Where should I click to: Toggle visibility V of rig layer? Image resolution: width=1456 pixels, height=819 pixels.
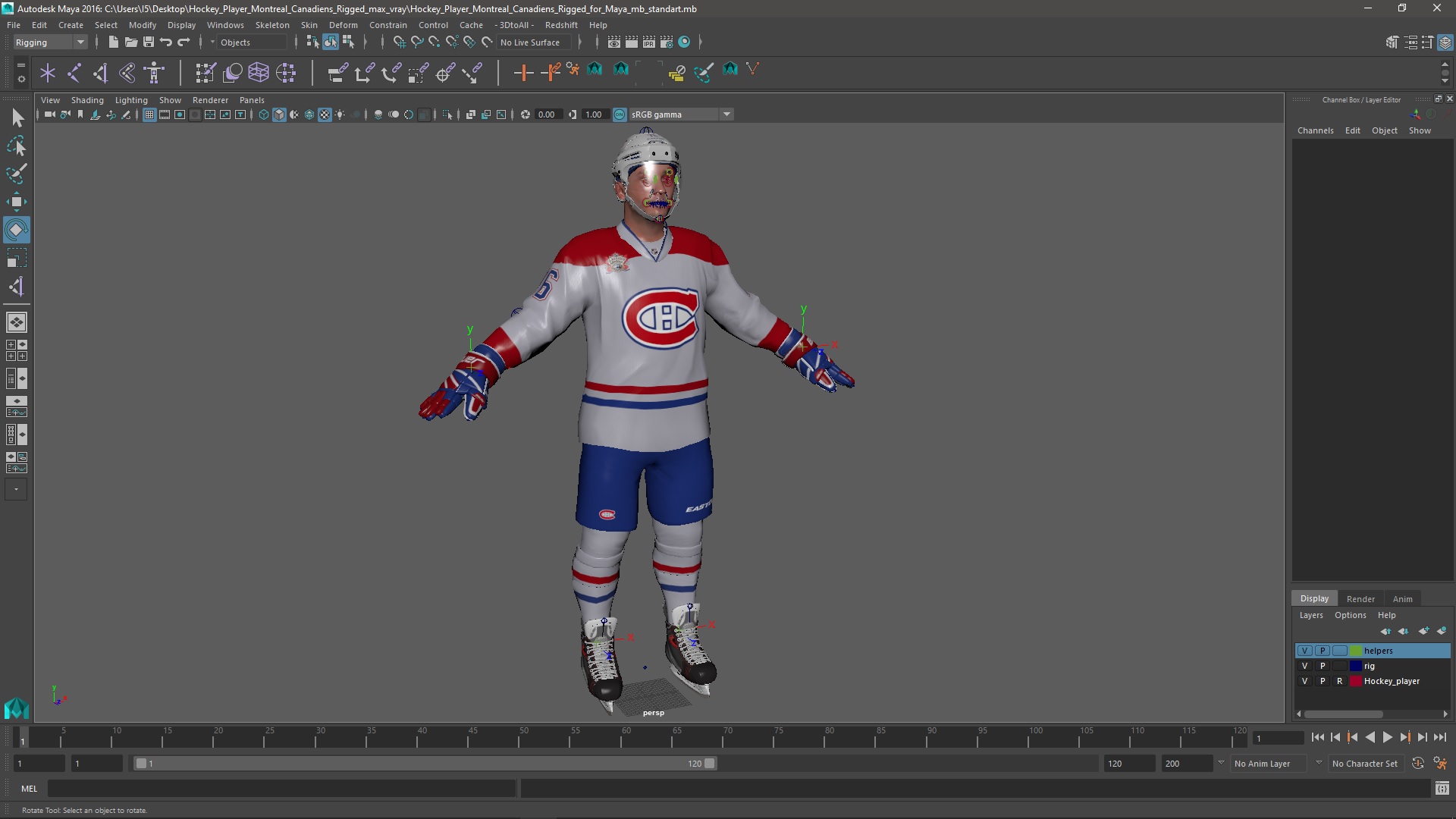[x=1304, y=666]
